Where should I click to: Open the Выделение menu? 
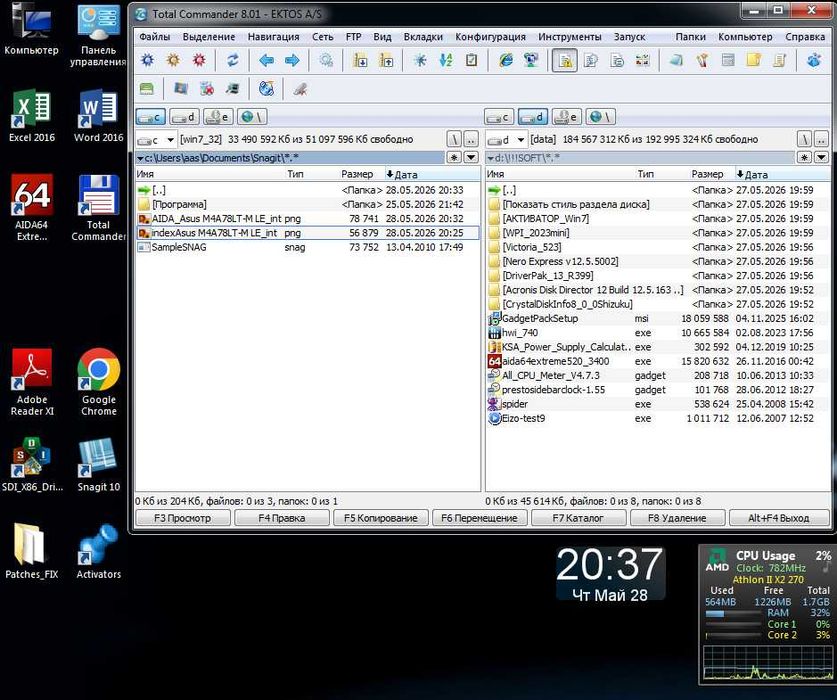[209, 37]
